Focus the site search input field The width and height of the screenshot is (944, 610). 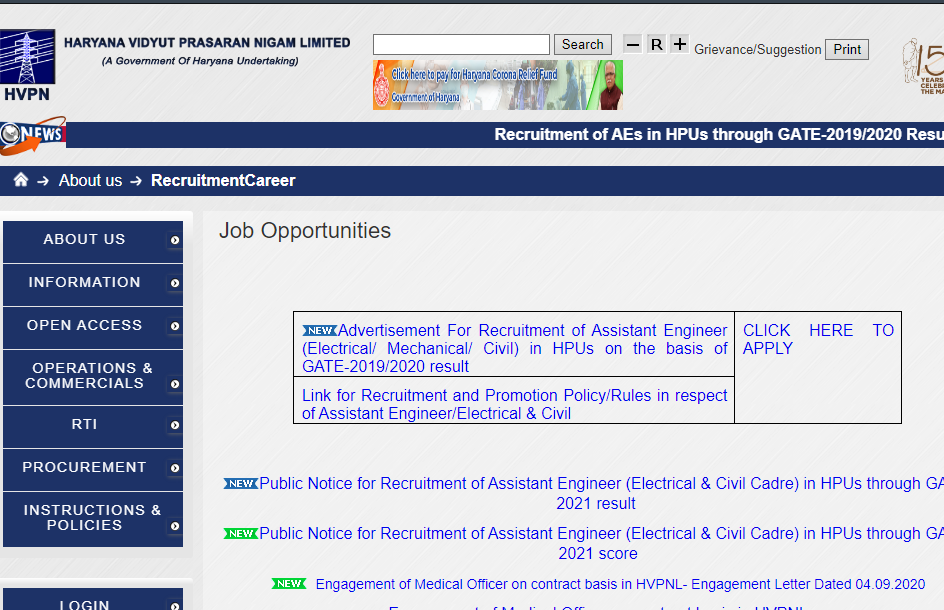coord(461,45)
